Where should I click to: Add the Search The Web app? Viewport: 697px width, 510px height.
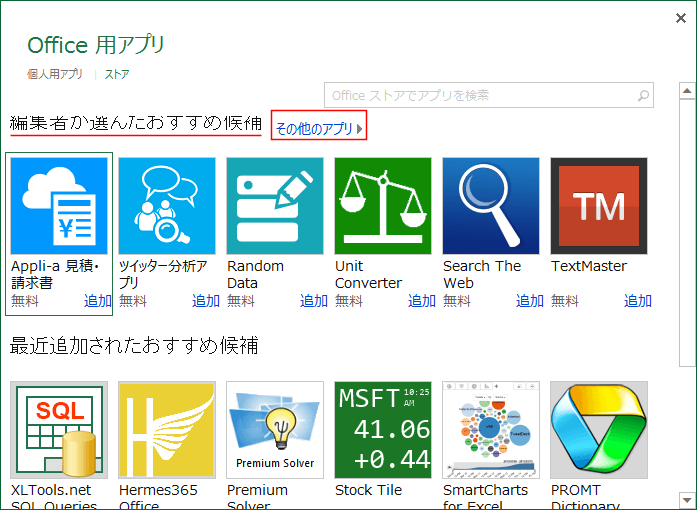tap(530, 301)
